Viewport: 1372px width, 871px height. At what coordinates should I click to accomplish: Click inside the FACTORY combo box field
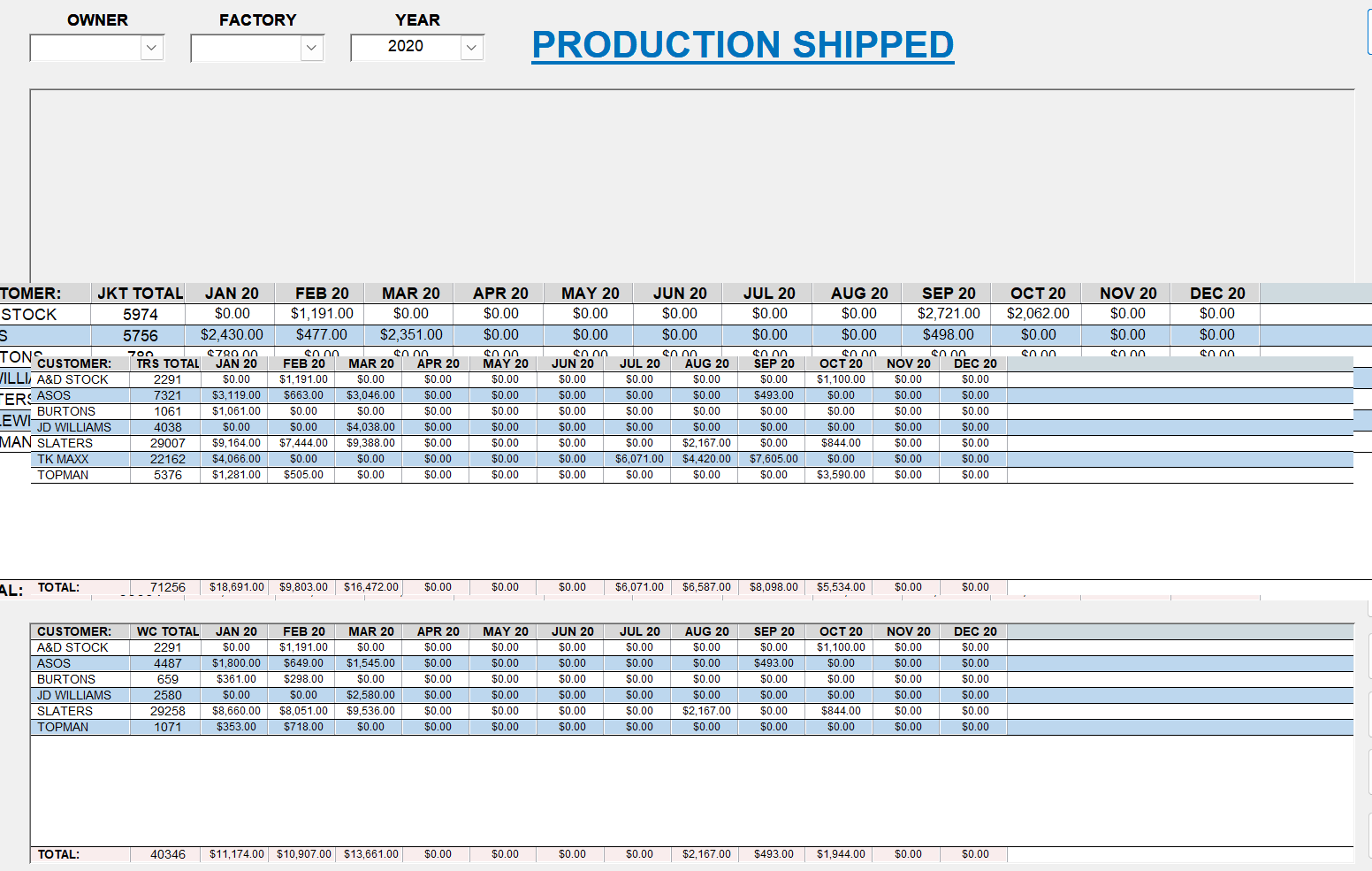click(x=246, y=48)
